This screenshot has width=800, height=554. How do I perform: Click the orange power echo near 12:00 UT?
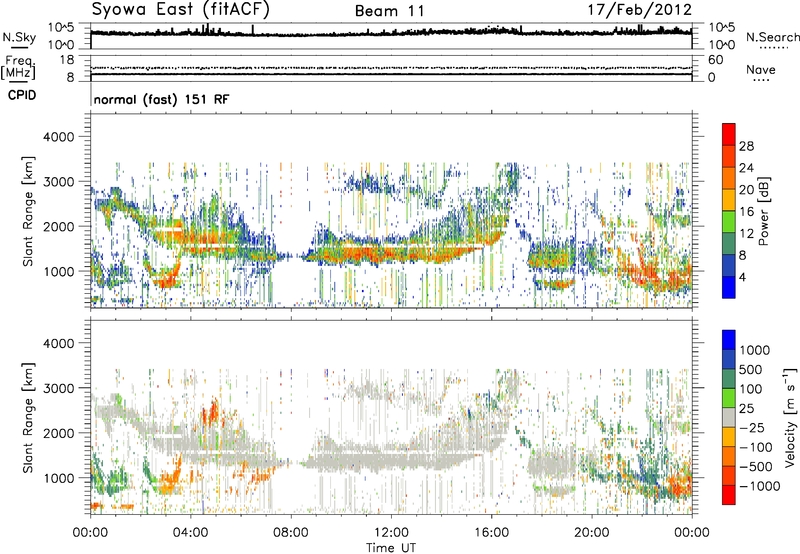point(391,254)
